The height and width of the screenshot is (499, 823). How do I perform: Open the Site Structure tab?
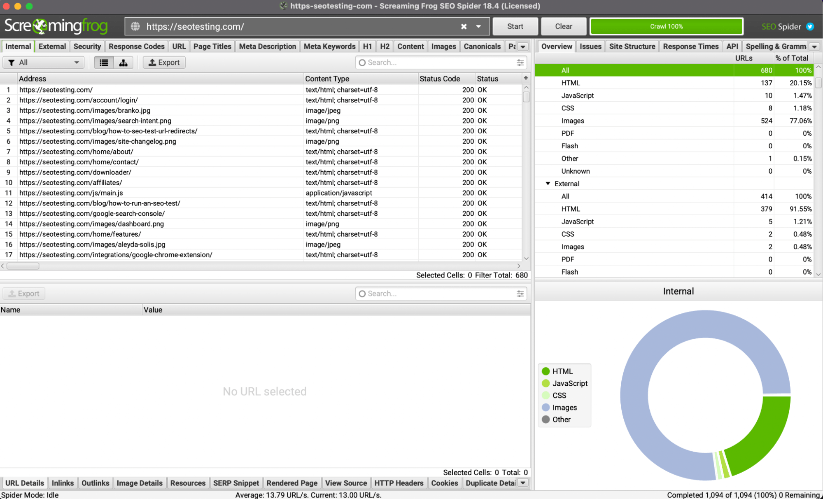[632, 46]
